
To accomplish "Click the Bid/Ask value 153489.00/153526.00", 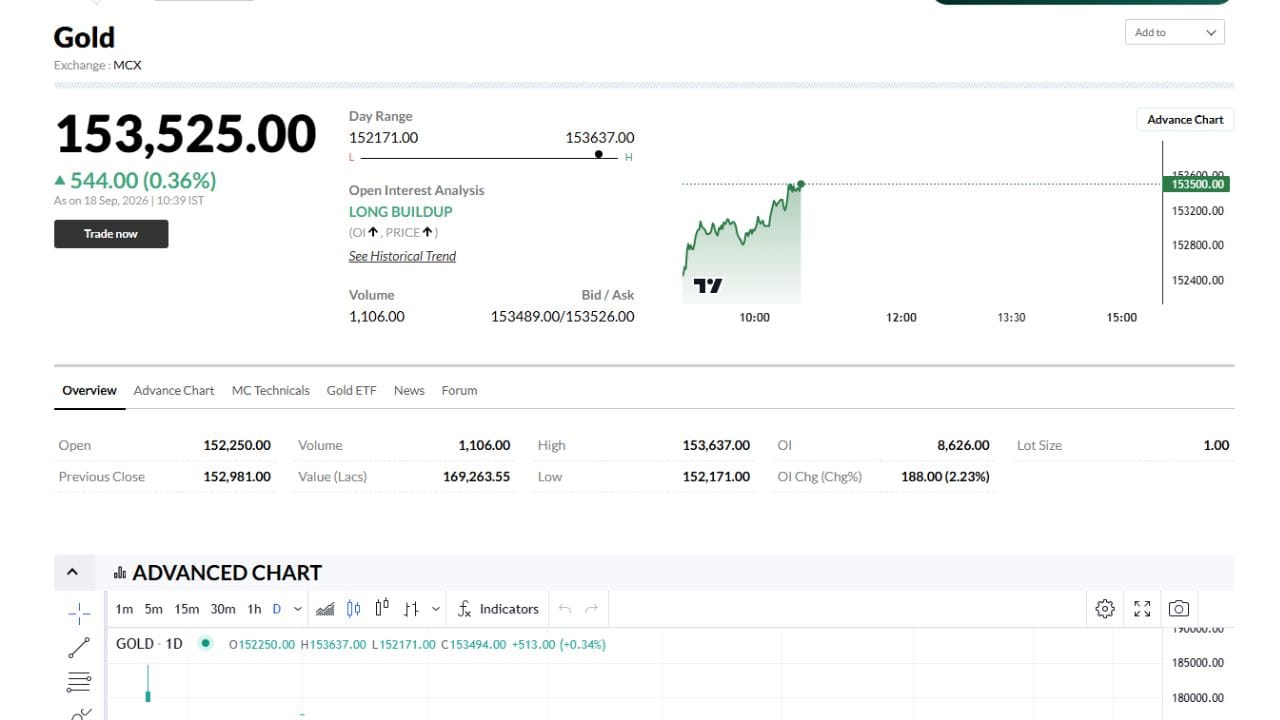I will pyautogui.click(x=562, y=316).
